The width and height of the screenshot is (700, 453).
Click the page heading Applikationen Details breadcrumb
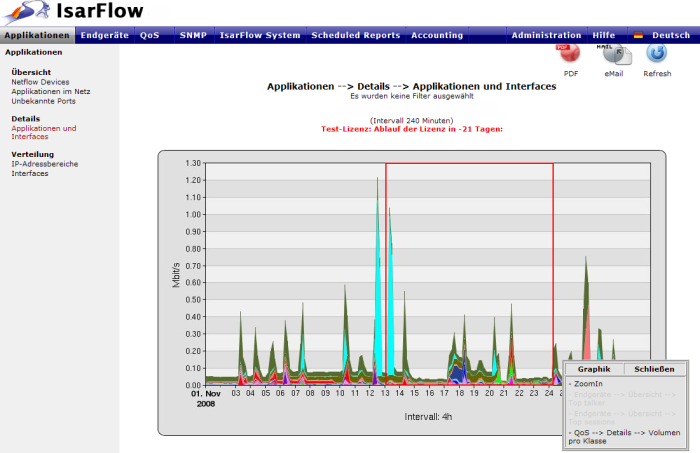(412, 86)
